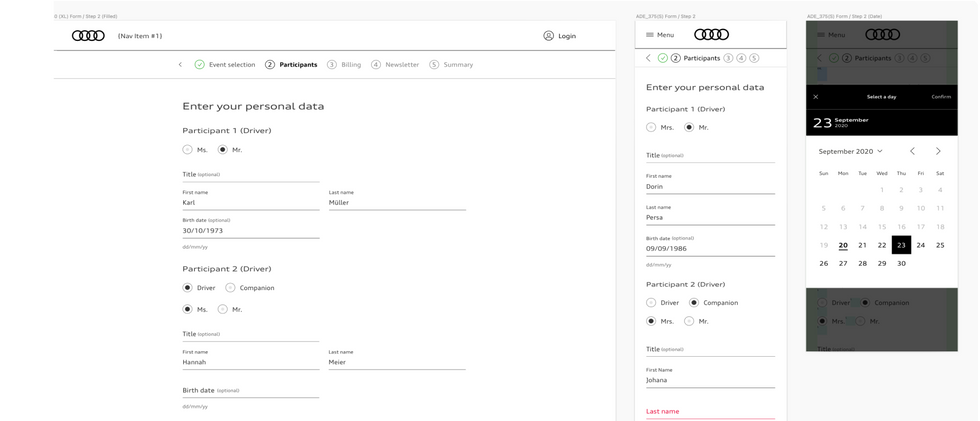
Task: Open the September 2020 month dropdown
Action: point(851,151)
